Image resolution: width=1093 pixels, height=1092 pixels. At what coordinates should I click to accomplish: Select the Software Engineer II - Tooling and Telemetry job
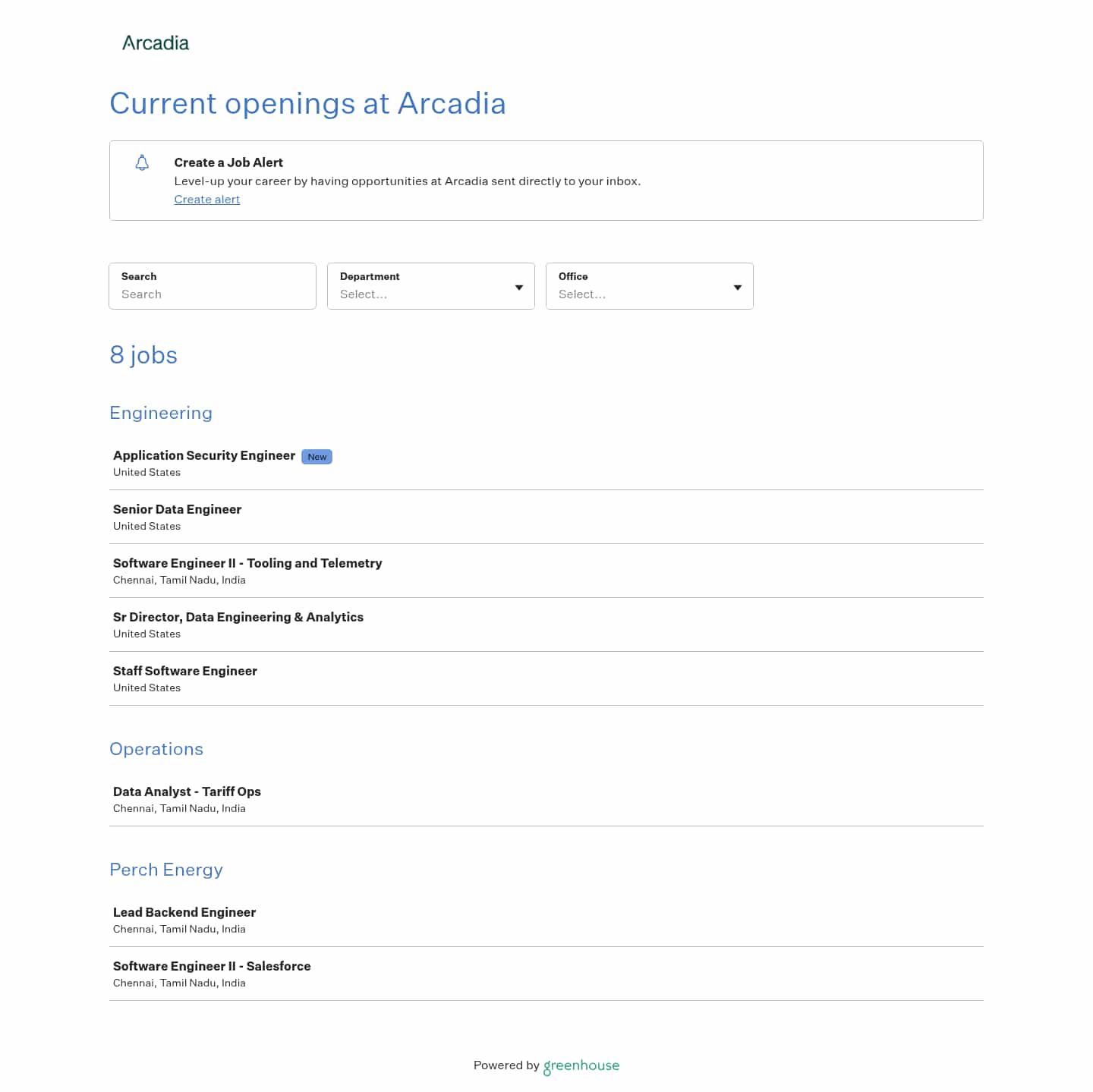247,563
